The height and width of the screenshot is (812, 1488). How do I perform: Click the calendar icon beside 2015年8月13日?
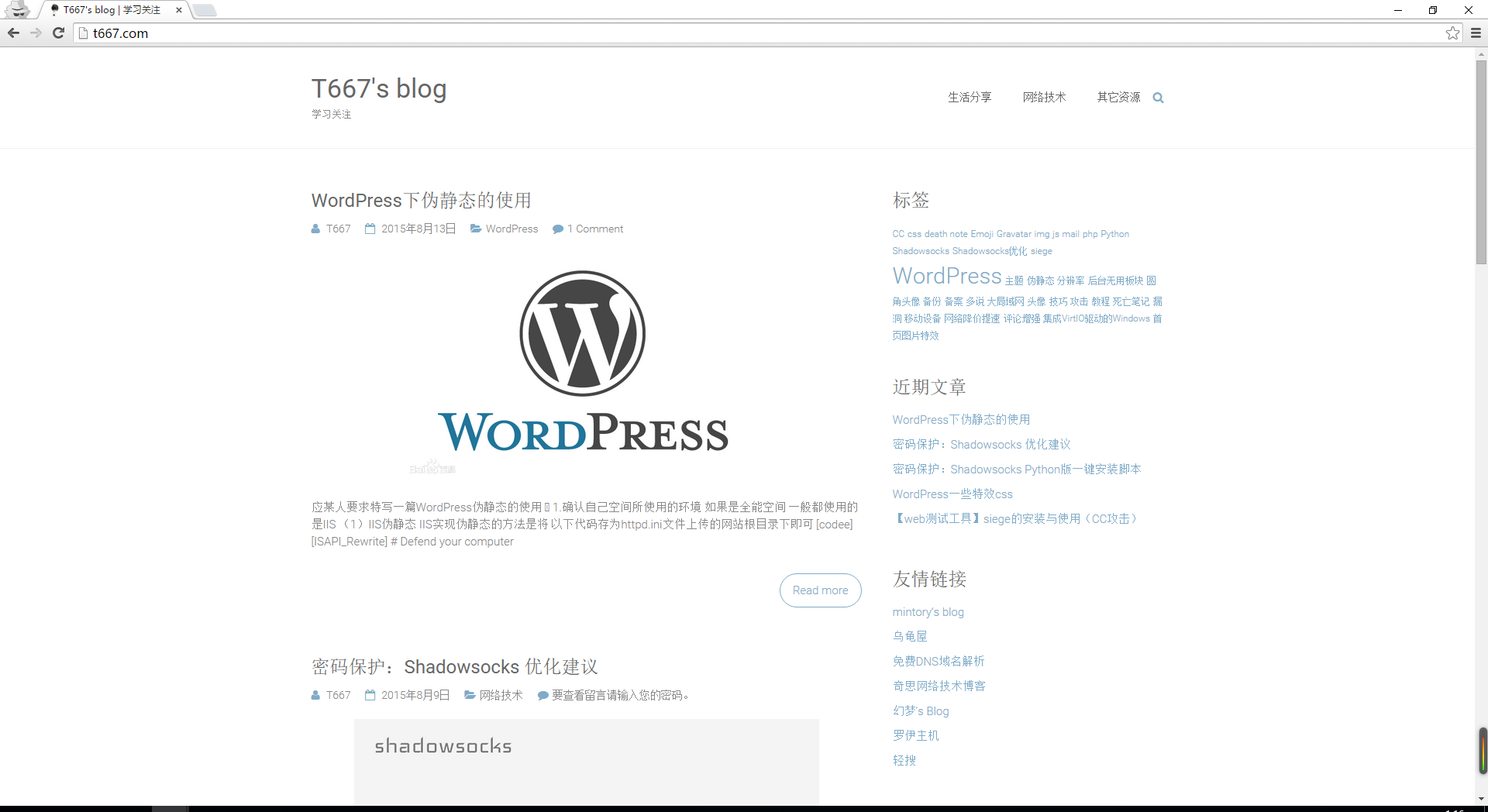[x=370, y=229]
